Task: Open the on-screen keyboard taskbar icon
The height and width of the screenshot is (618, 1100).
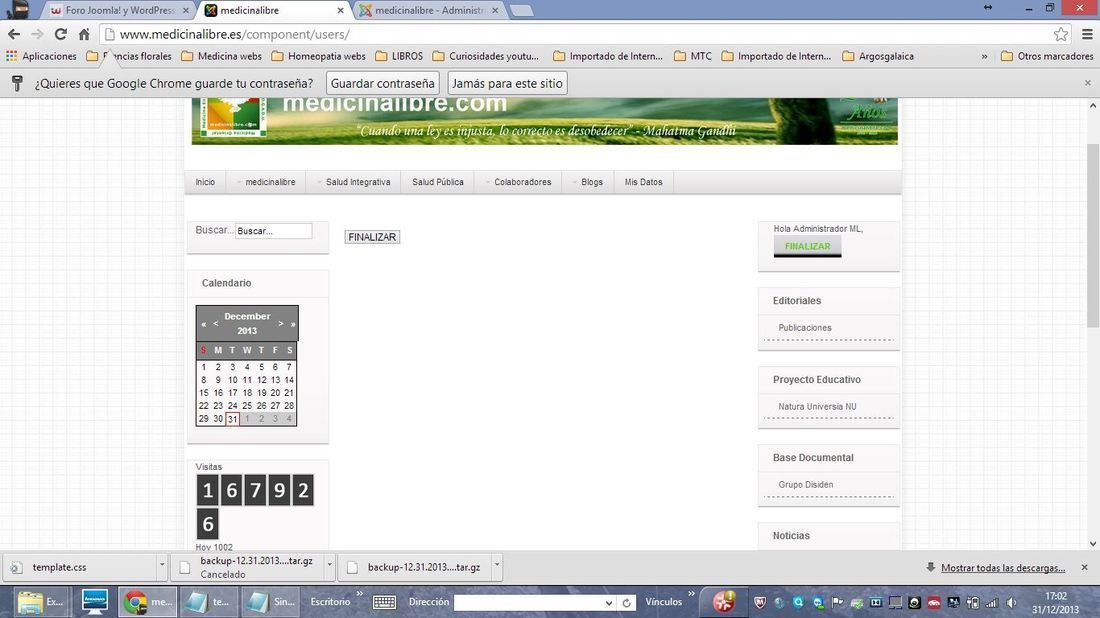Action: (384, 602)
